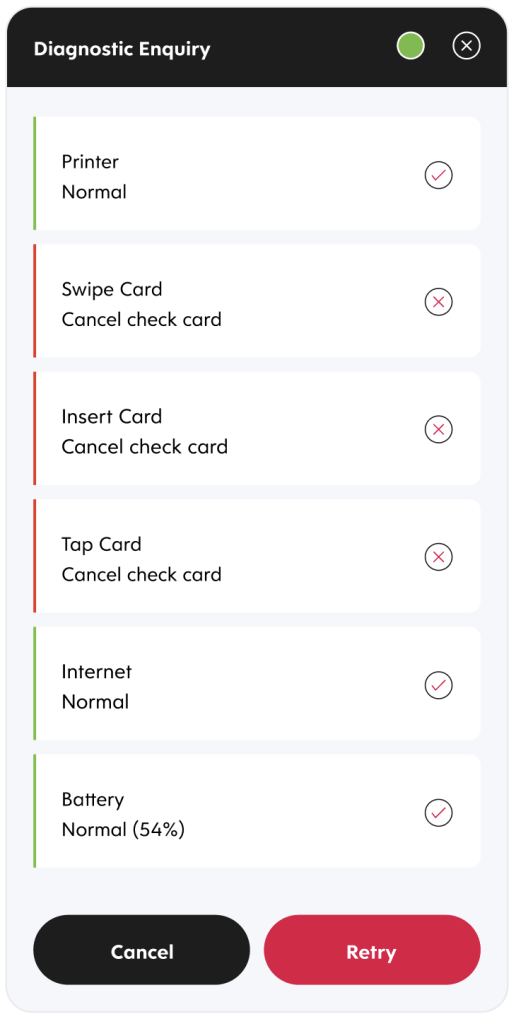Click the Insert Card failed X icon

click(x=439, y=430)
